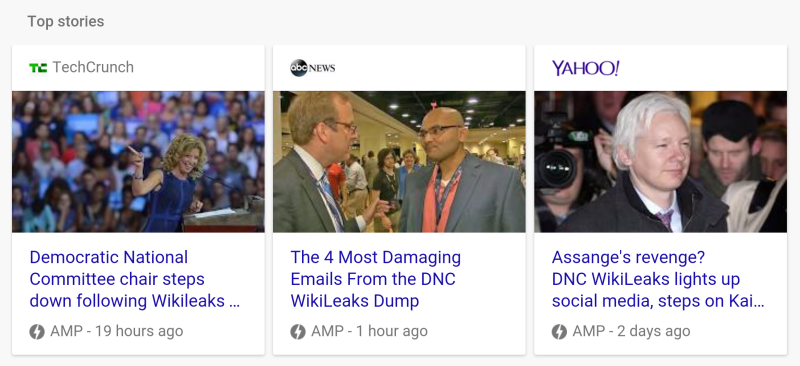Select the ABC News story card header
The height and width of the screenshot is (366, 800).
[x=399, y=68]
